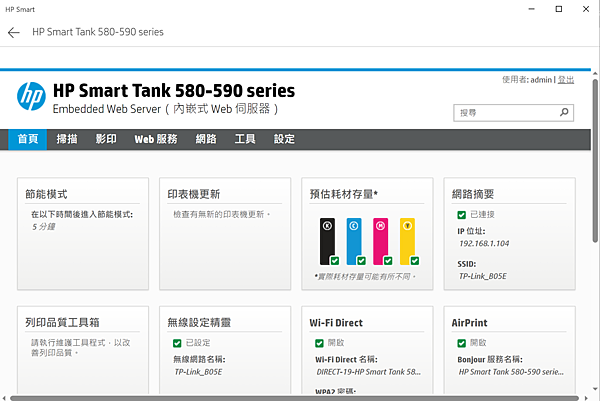600x401 pixels.
Task: Open the AirPrint card title
Action: pos(470,323)
